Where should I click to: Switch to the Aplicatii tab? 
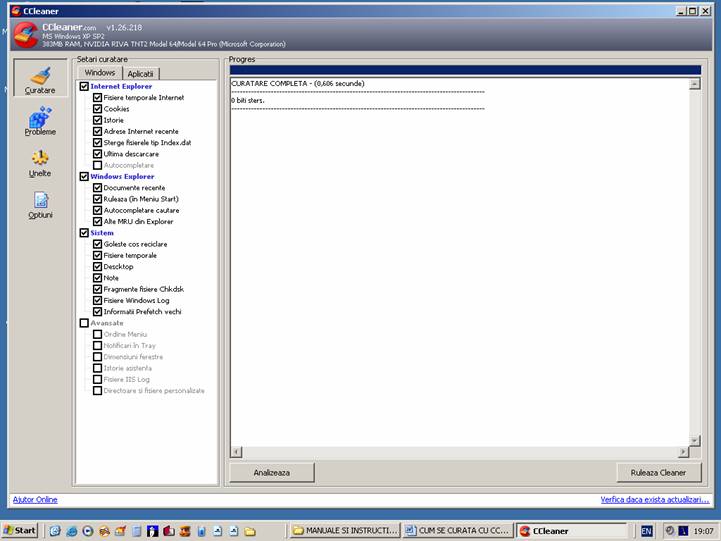140,74
